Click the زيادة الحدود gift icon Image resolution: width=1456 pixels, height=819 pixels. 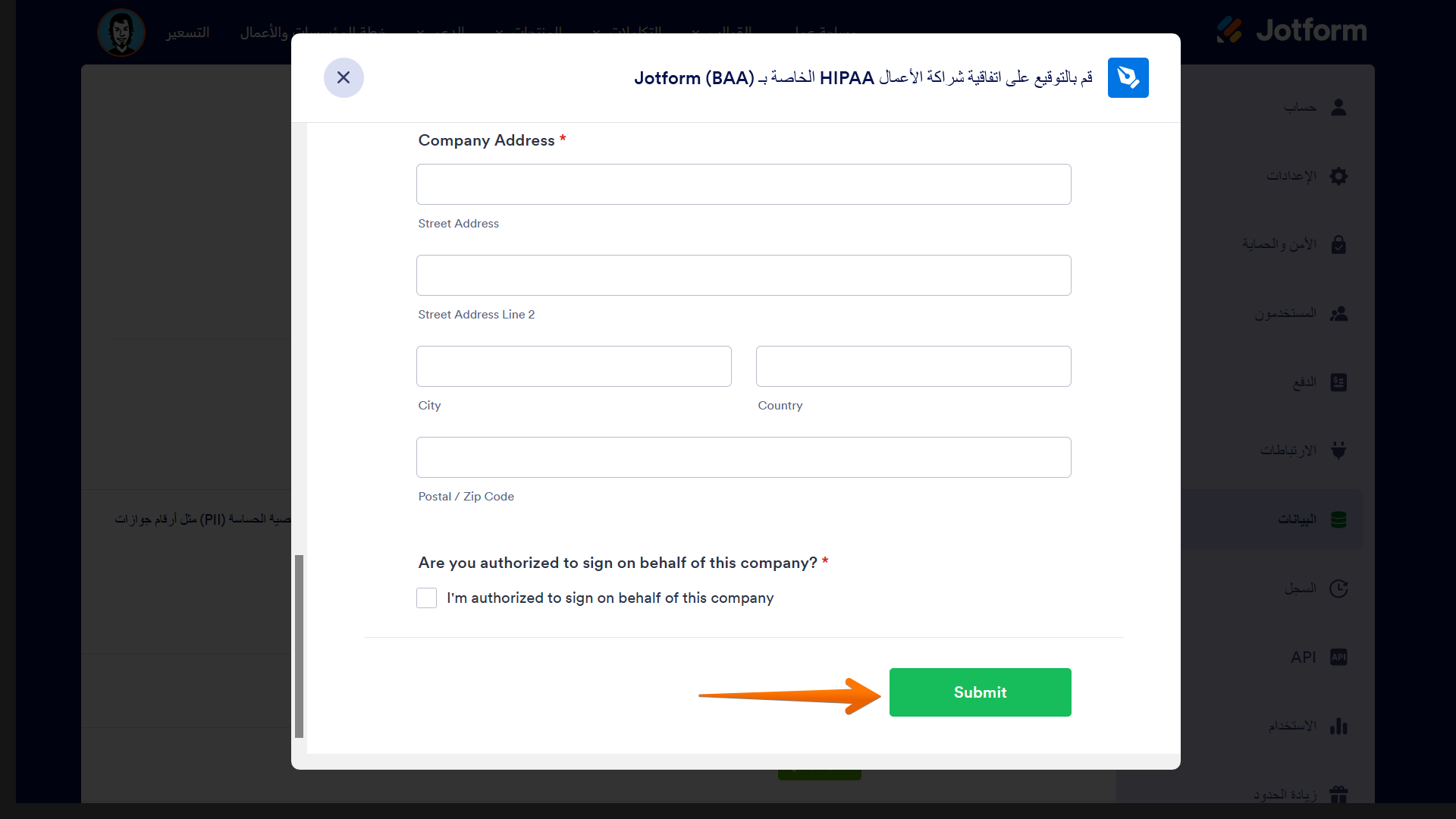pyautogui.click(x=1338, y=794)
